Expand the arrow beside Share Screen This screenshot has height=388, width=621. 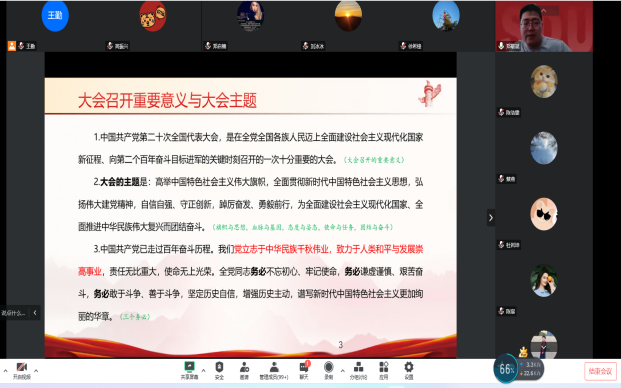[x=204, y=371]
